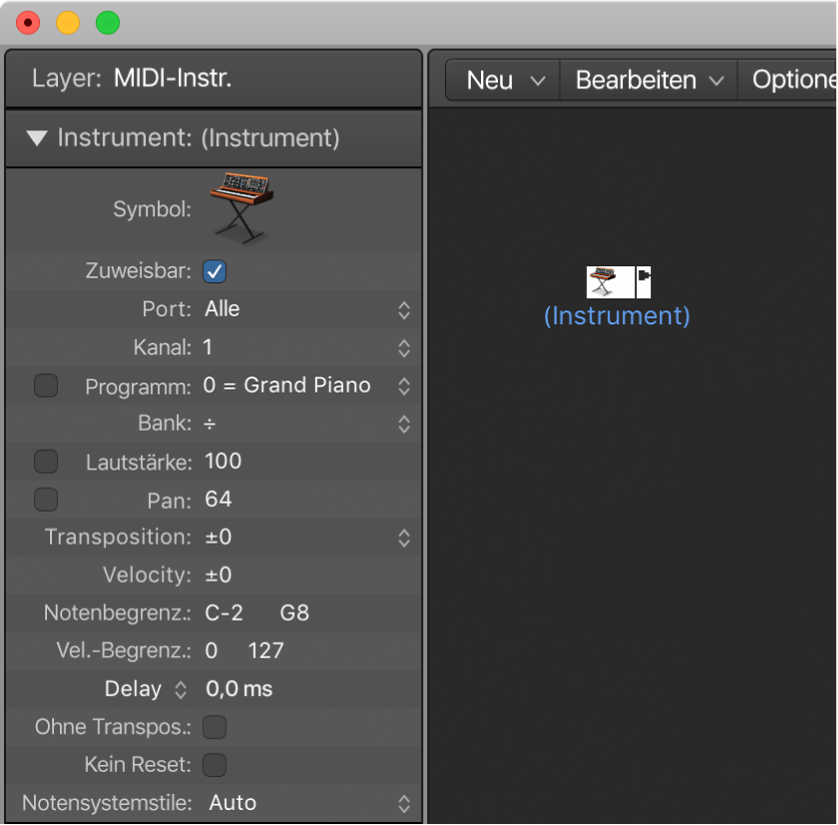
Task: Click the Transposition up-down arrows
Action: click(x=404, y=538)
